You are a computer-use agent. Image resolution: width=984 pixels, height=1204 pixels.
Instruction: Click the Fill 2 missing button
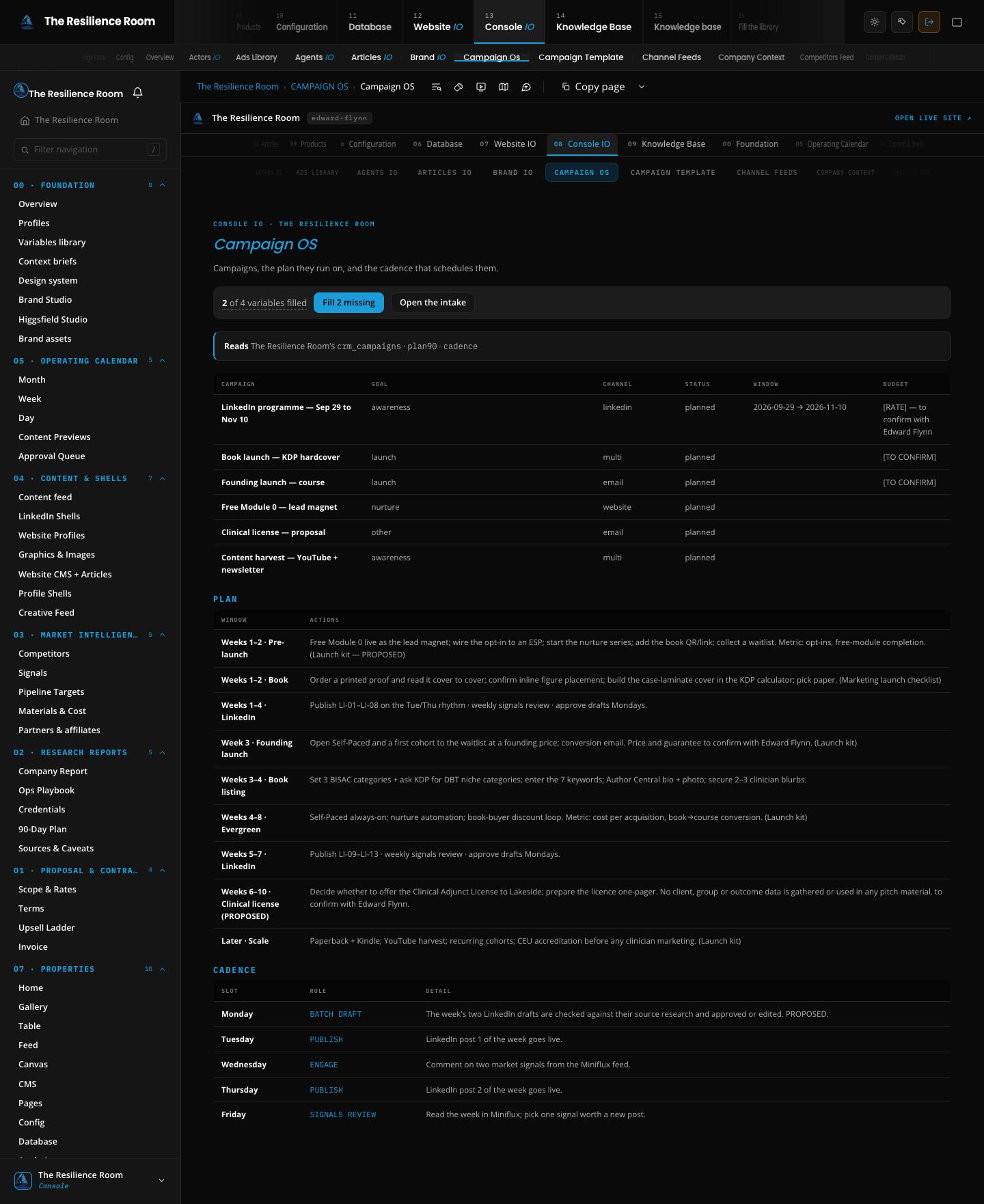click(348, 303)
